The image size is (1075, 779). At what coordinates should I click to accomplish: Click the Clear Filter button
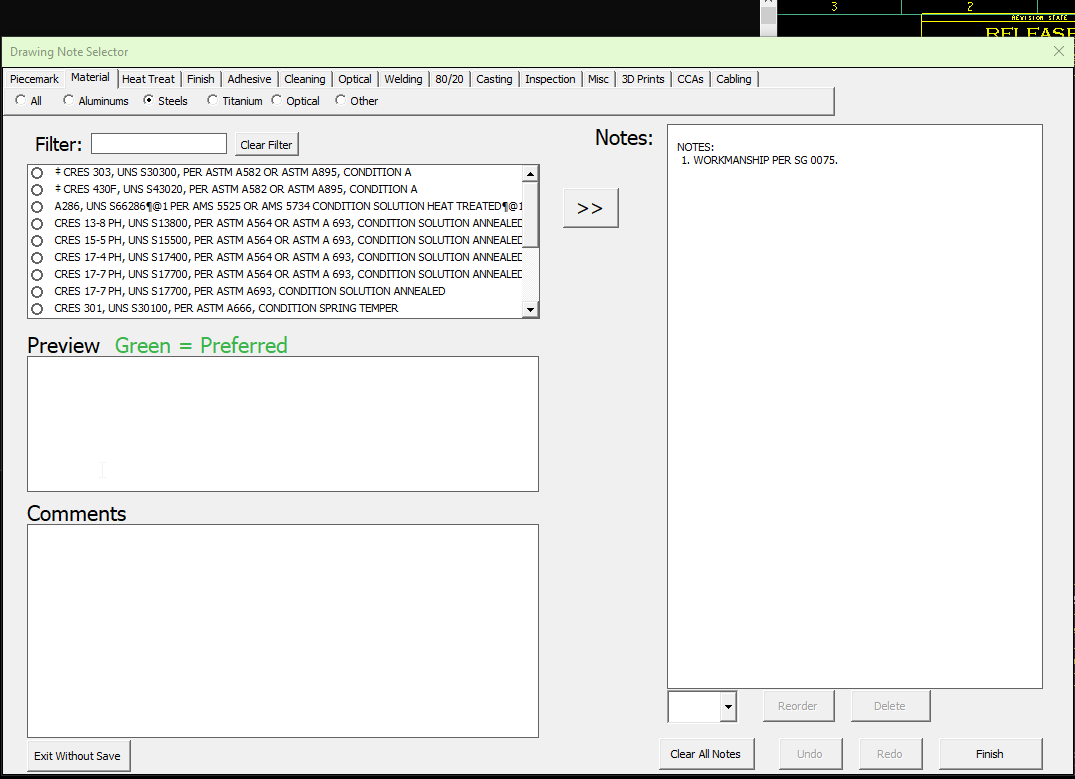[x=266, y=144]
